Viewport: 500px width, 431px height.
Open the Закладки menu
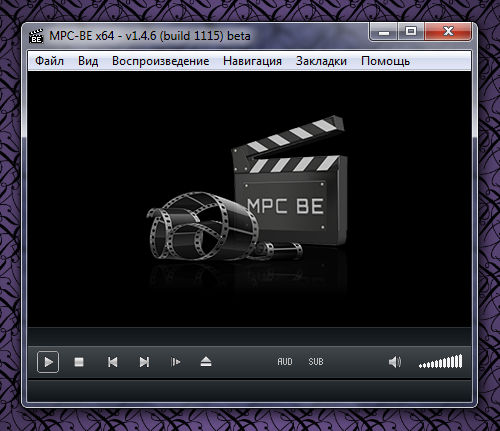click(321, 61)
